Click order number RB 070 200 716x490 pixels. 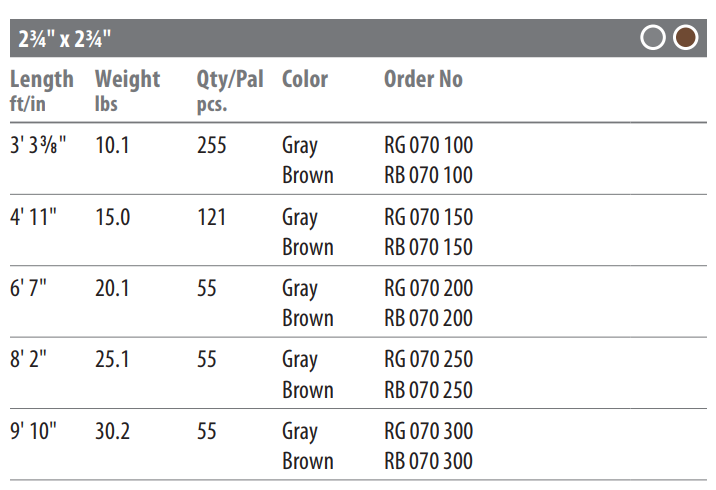(x=428, y=318)
